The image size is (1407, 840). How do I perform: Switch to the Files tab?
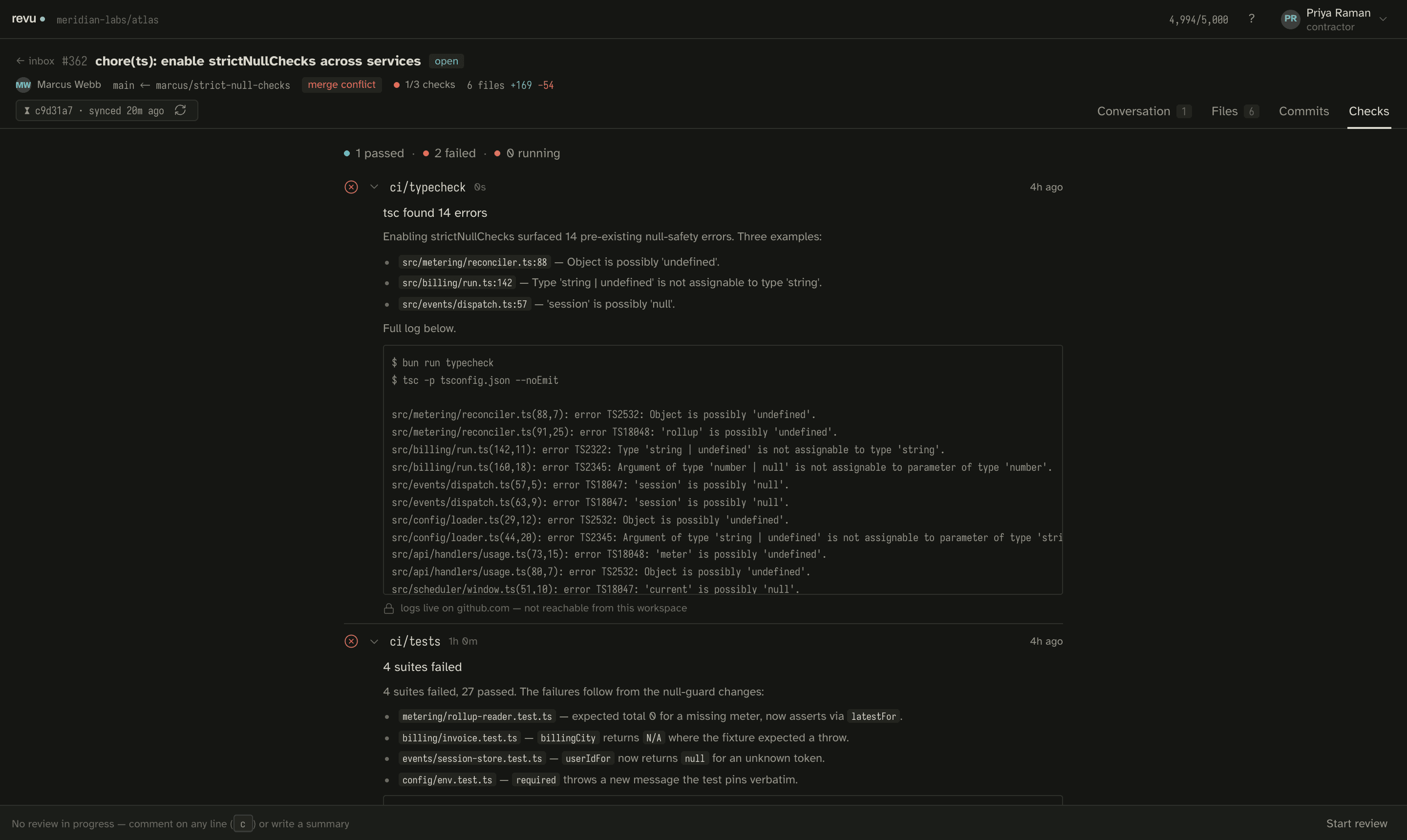[x=1235, y=111]
